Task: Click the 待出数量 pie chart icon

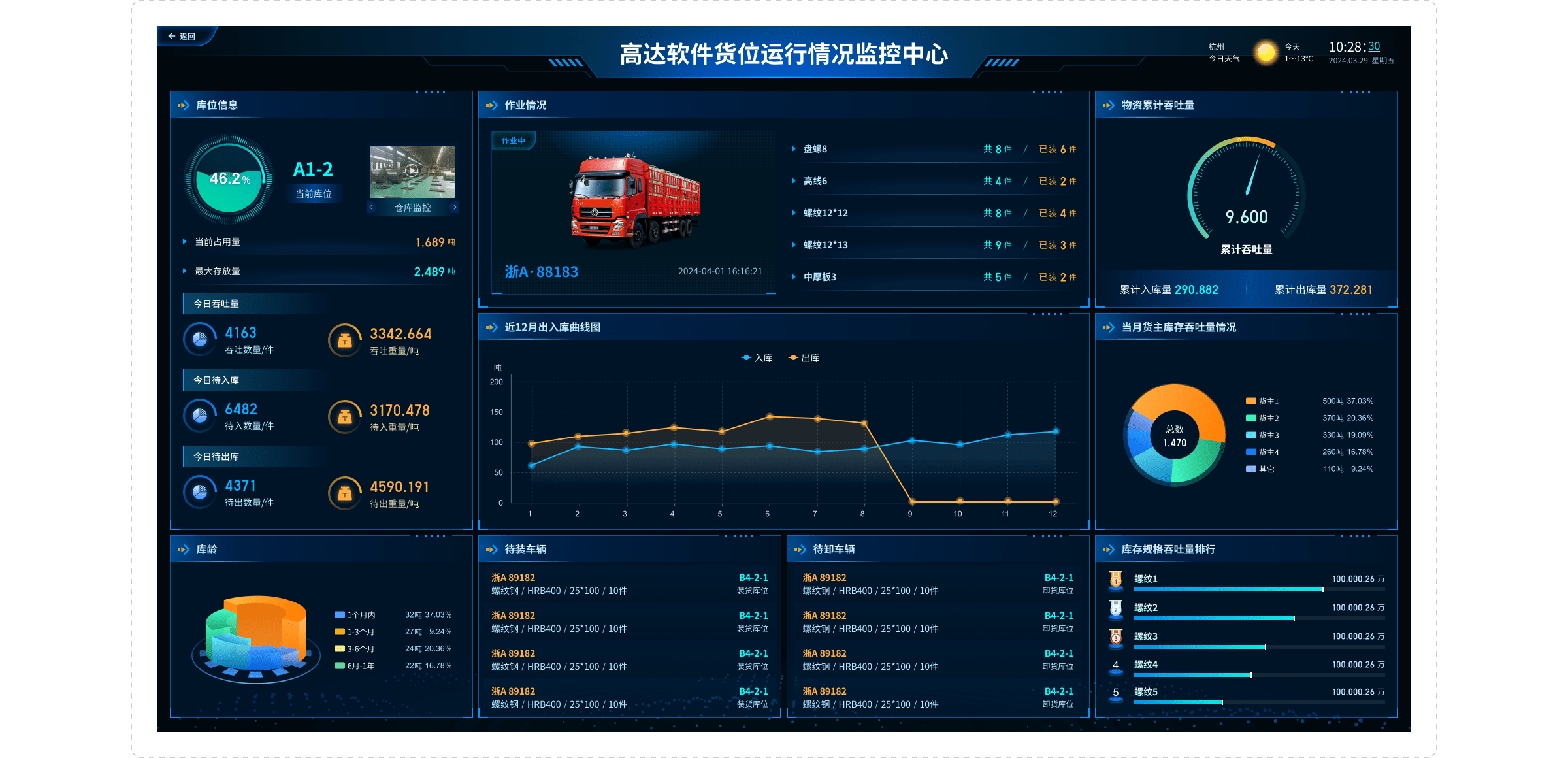Action: [x=200, y=492]
